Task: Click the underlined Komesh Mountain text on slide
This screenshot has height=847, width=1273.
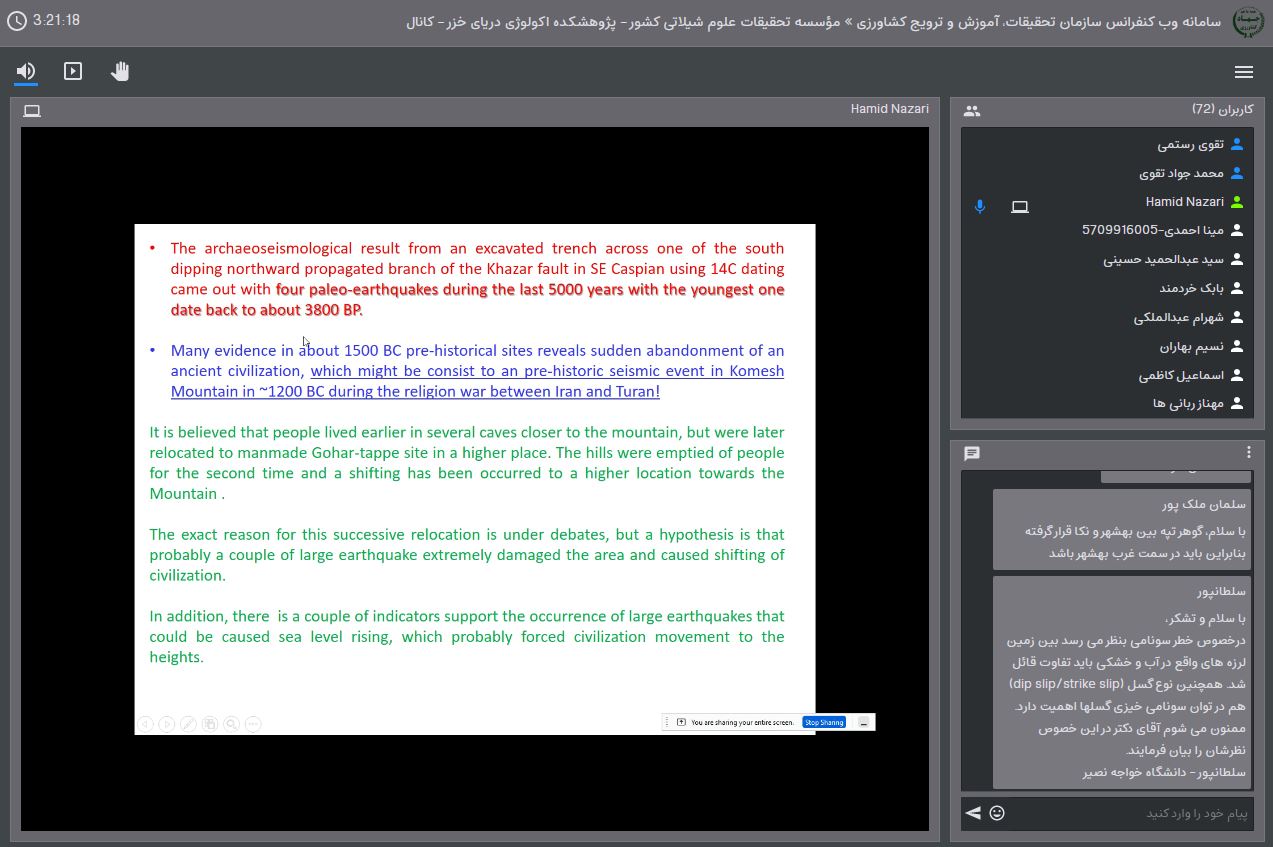Action: [477, 381]
